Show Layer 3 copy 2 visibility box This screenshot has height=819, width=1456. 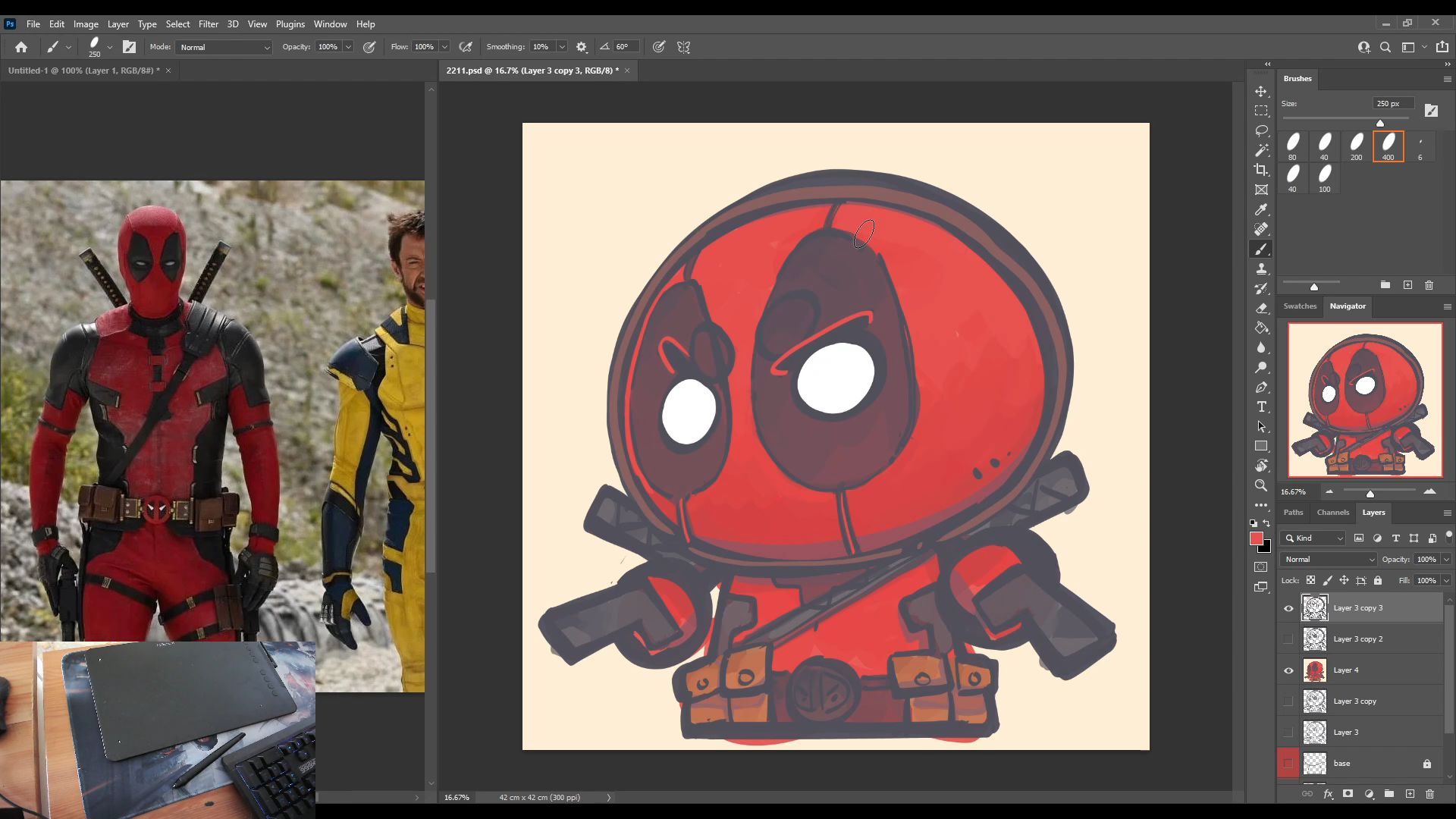1288,639
